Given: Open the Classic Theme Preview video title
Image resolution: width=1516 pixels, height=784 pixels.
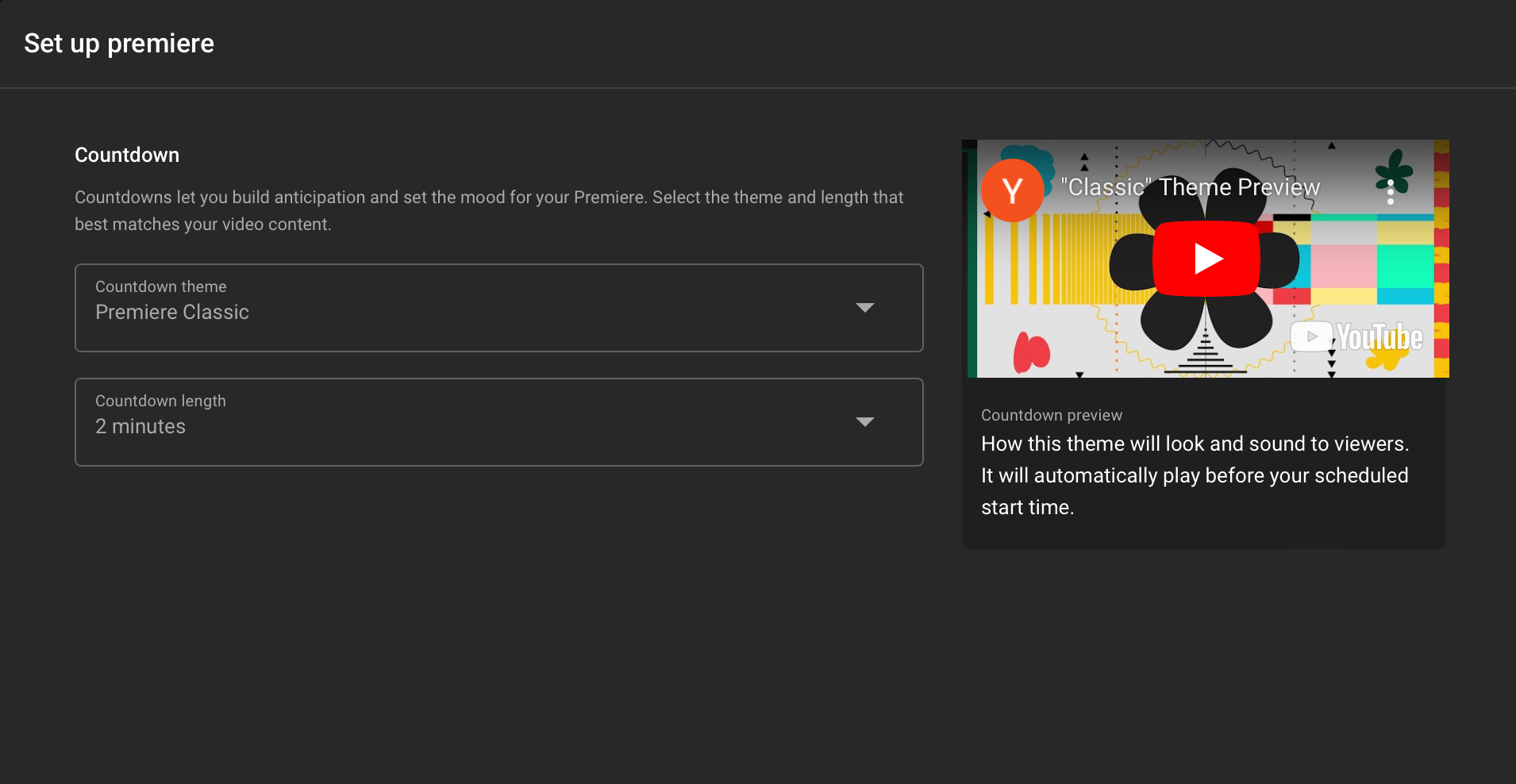Looking at the screenshot, I should [1189, 186].
